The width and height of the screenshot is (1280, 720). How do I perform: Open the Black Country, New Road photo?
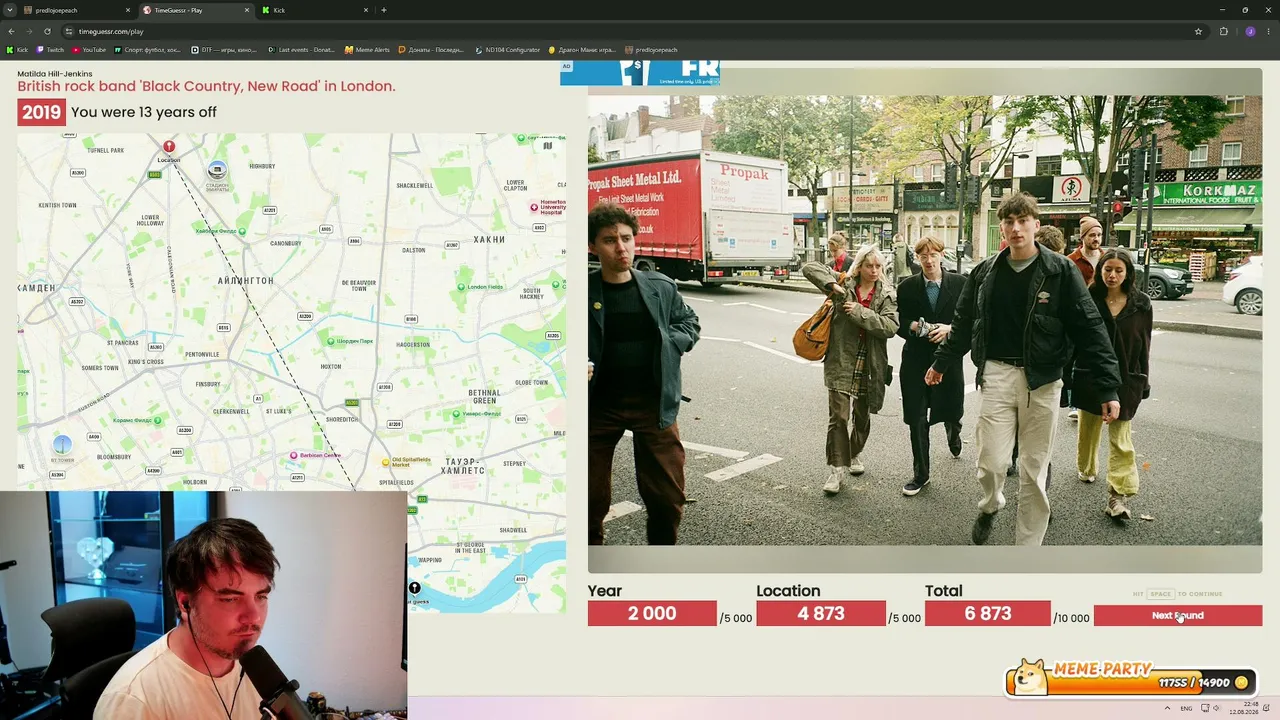coord(925,320)
